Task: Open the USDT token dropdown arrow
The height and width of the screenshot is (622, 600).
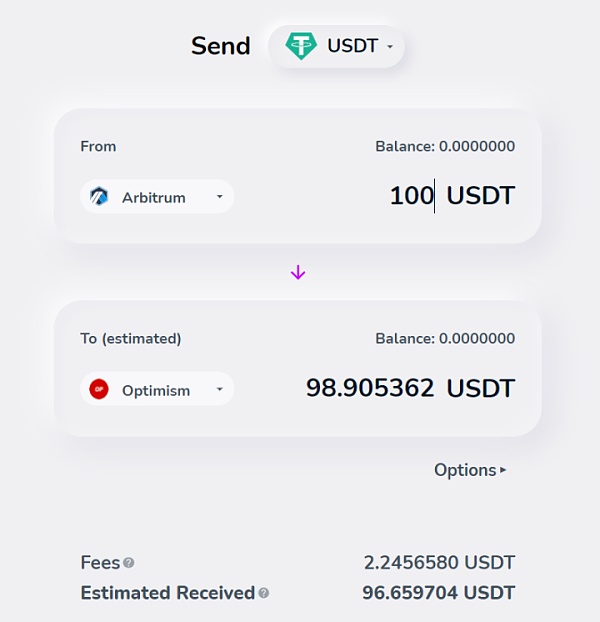Action: 390,47
